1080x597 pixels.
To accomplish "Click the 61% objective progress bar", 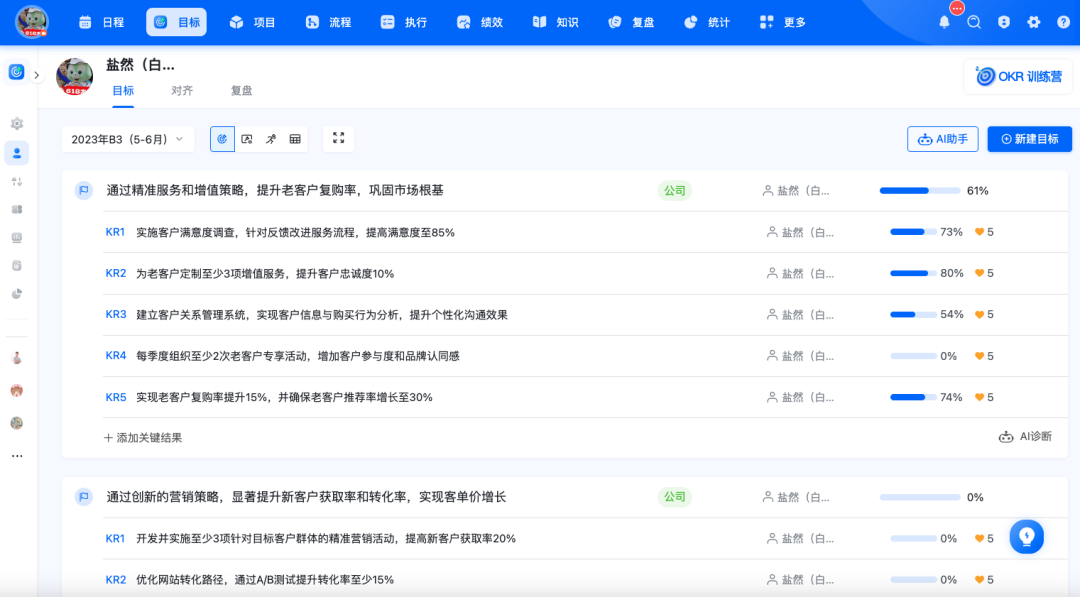I will [920, 191].
